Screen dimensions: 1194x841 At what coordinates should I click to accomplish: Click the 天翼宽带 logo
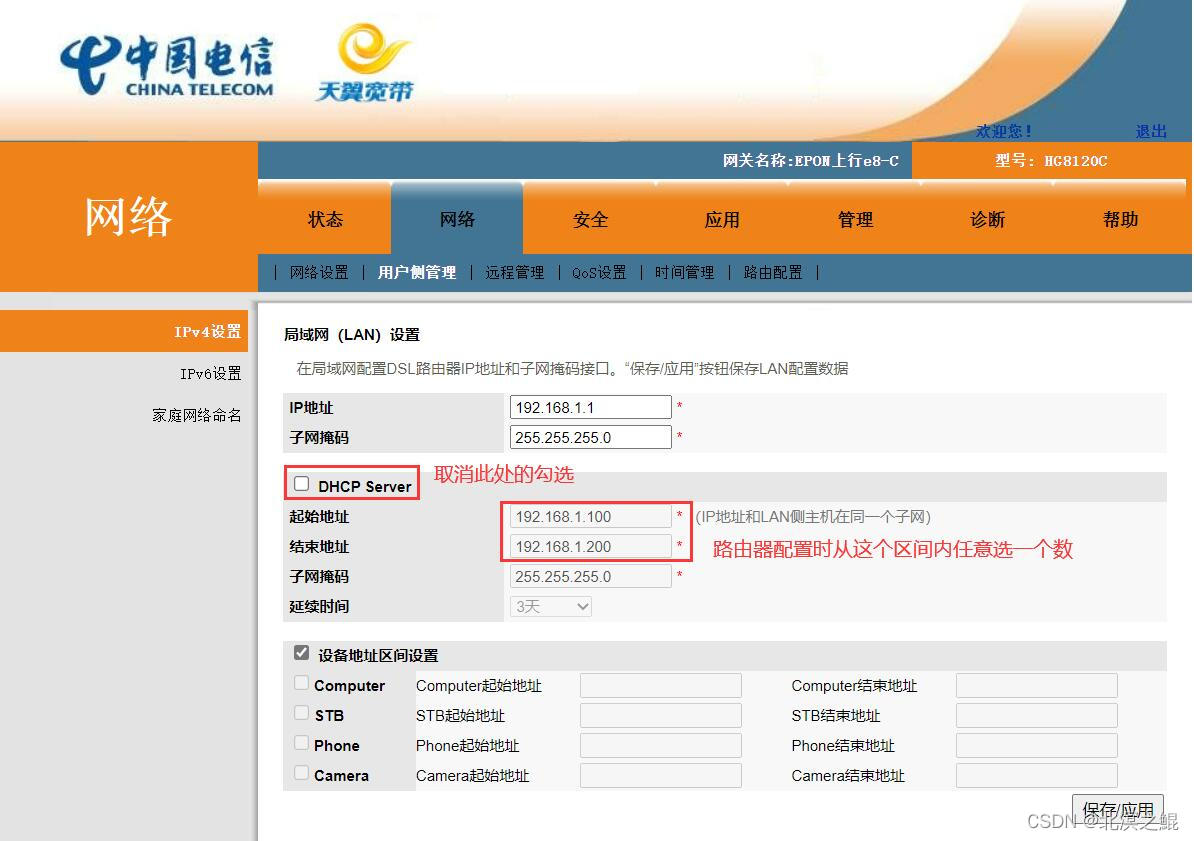tap(365, 62)
